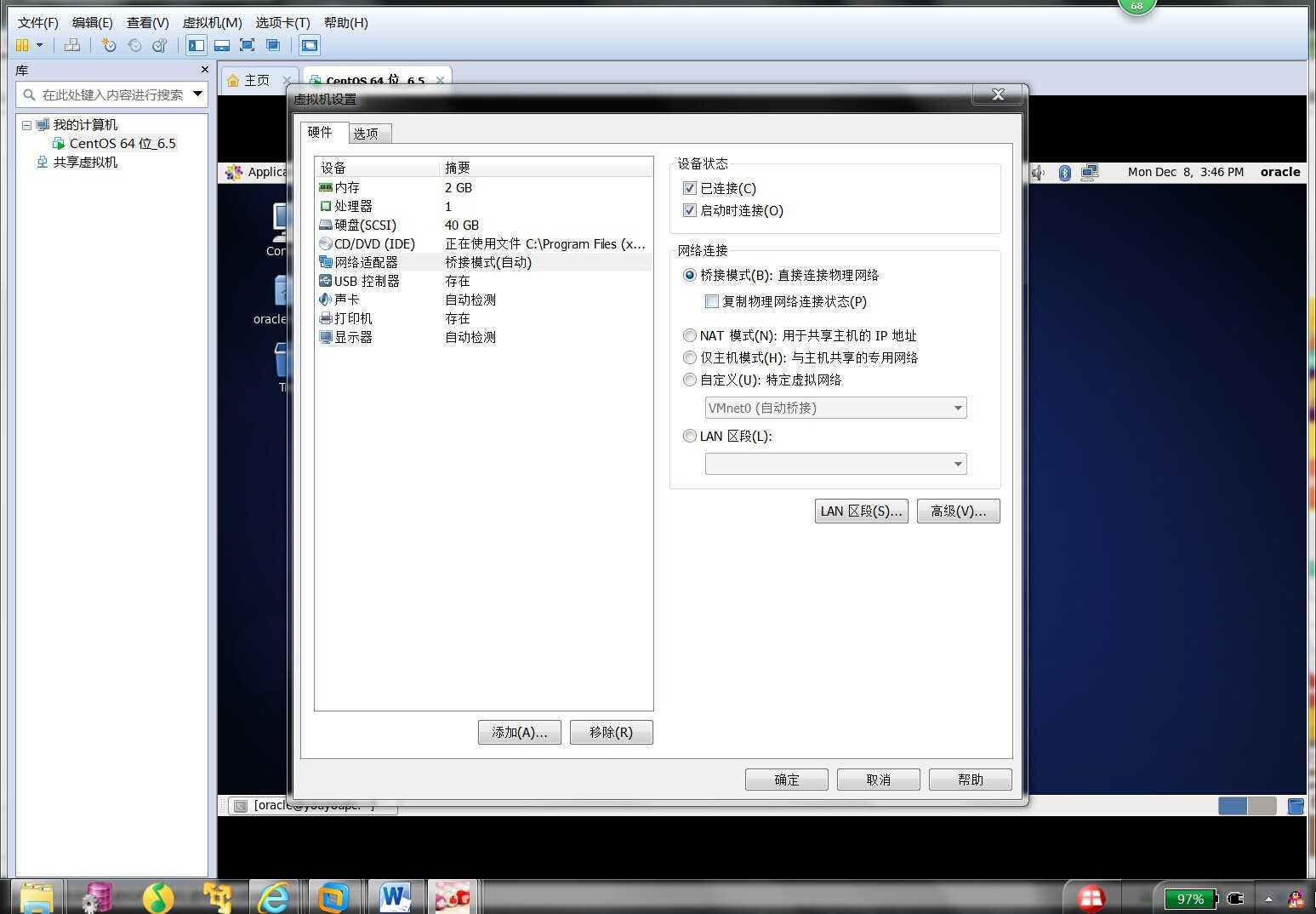Open the VMnet0 (自动桥接) dropdown
The width and height of the screenshot is (1316, 914).
click(x=835, y=408)
